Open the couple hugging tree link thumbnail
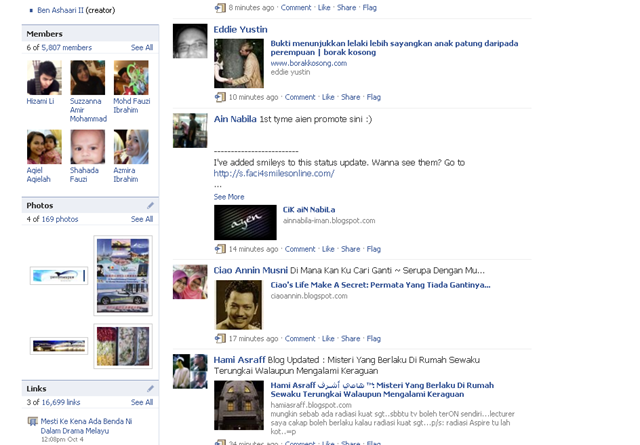This screenshot has height=445, width=640. point(239,63)
